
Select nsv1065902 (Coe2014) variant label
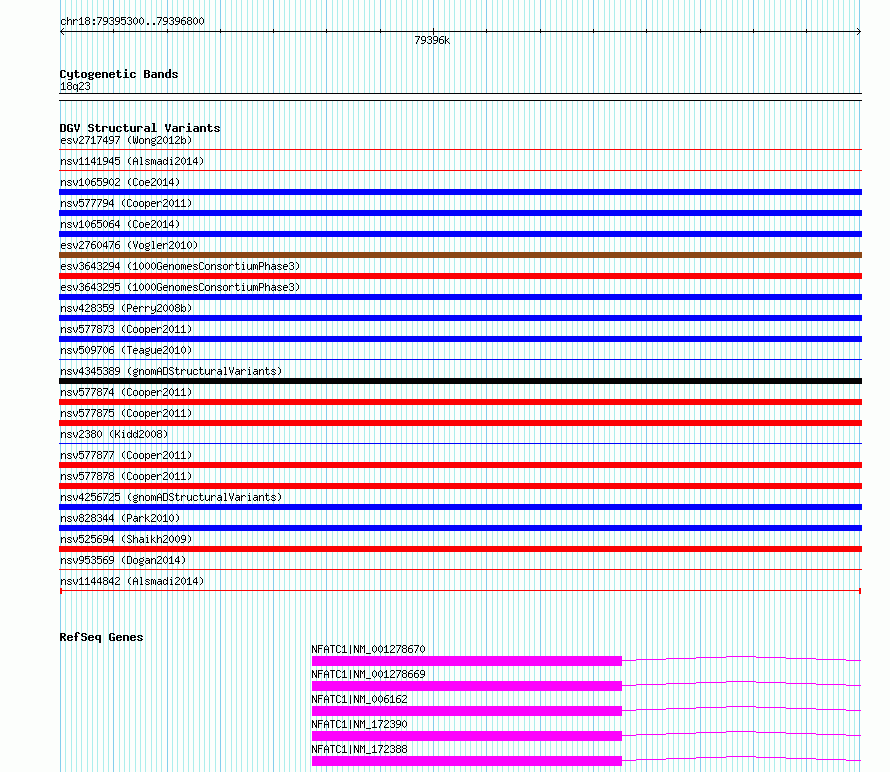tap(120, 182)
